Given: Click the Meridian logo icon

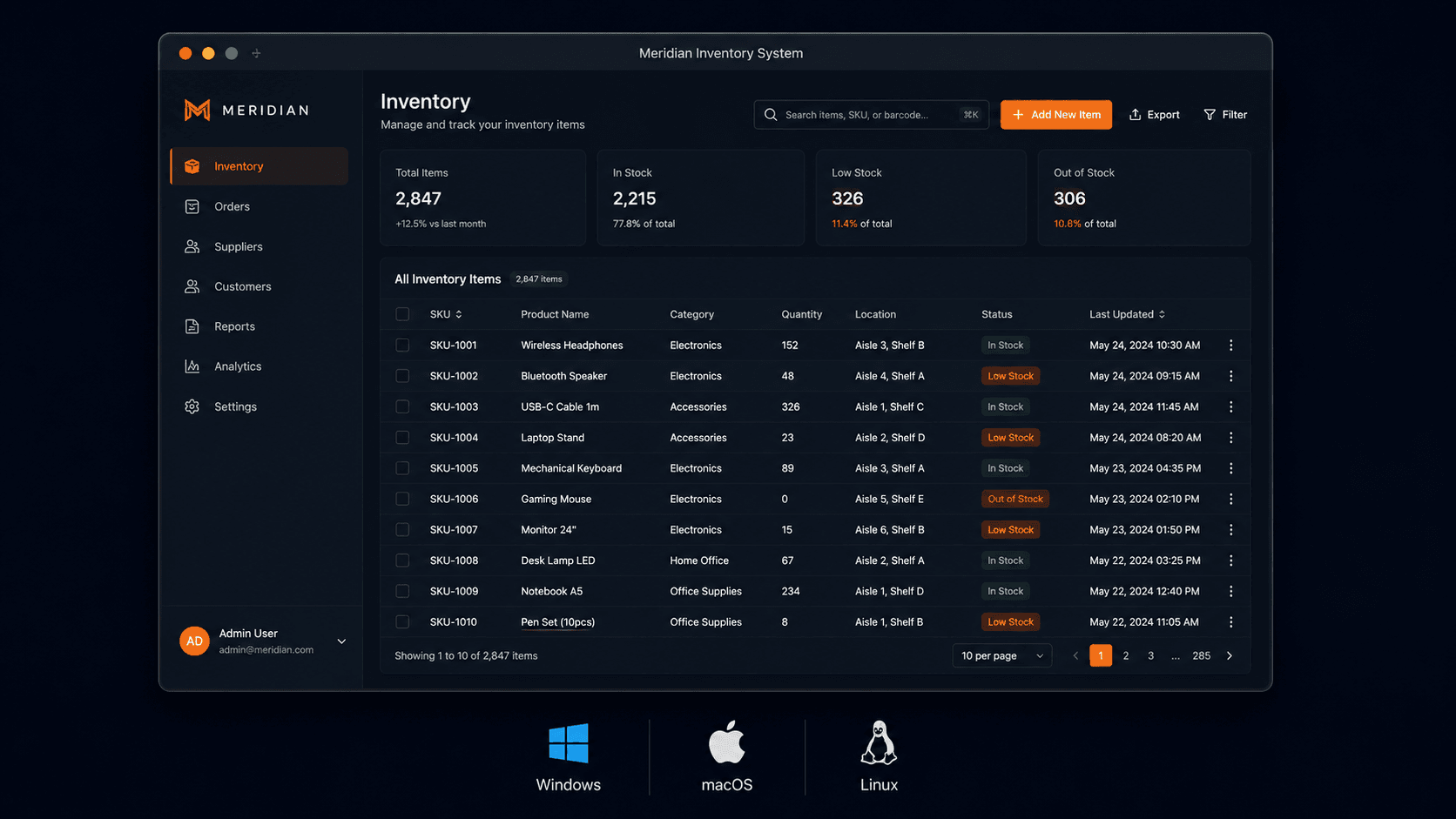Looking at the screenshot, I should click(198, 110).
